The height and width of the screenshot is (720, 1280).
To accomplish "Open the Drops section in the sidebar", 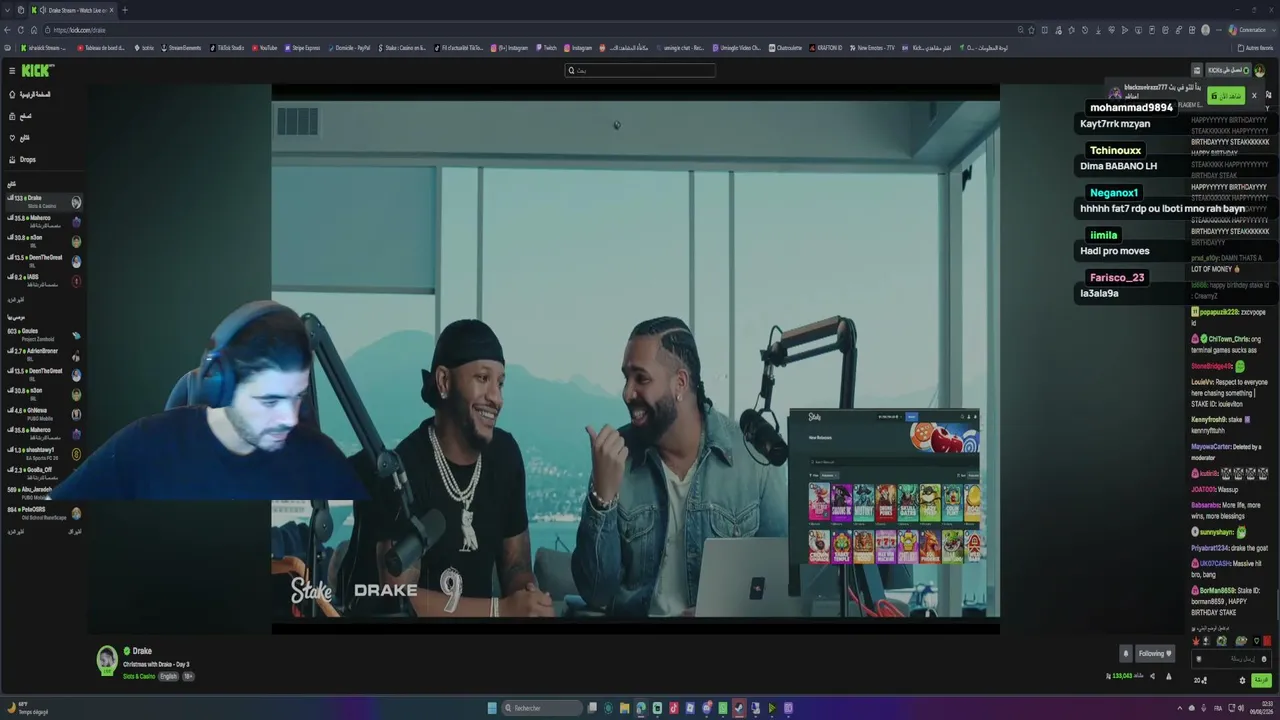I will pyautogui.click(x=22, y=160).
